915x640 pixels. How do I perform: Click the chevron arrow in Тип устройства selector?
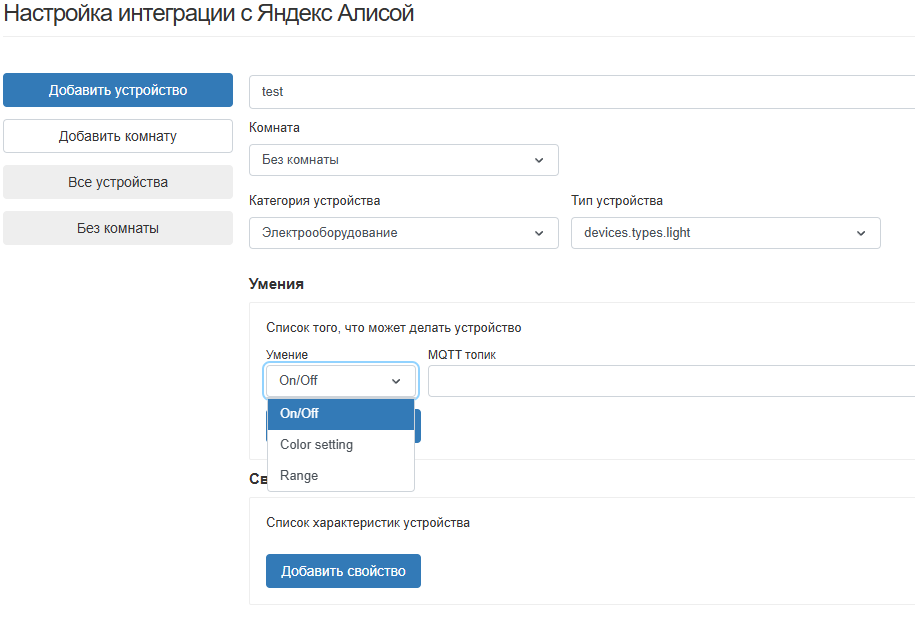pos(861,233)
